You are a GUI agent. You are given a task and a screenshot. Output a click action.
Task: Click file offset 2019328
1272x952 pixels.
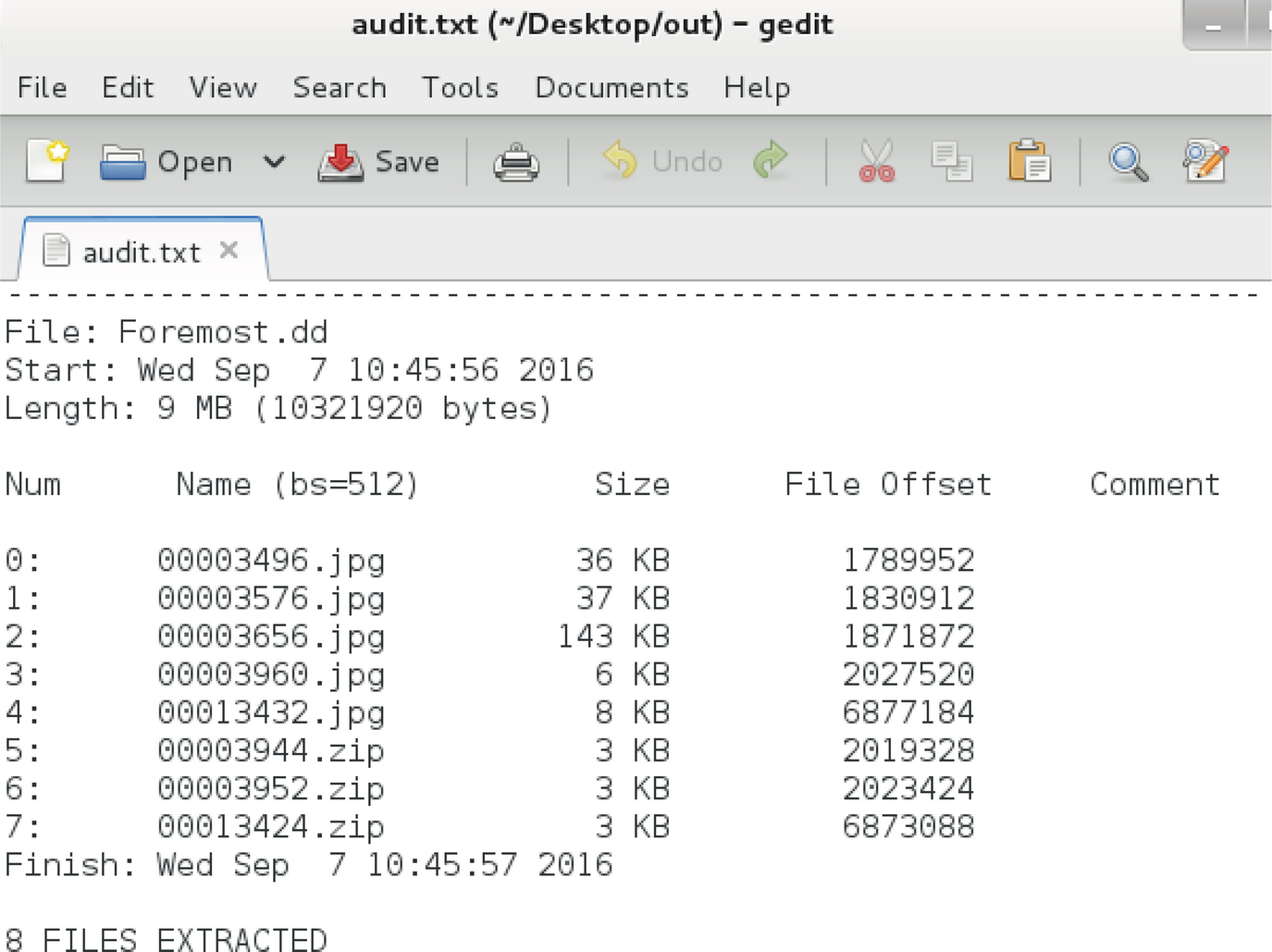[x=908, y=749]
